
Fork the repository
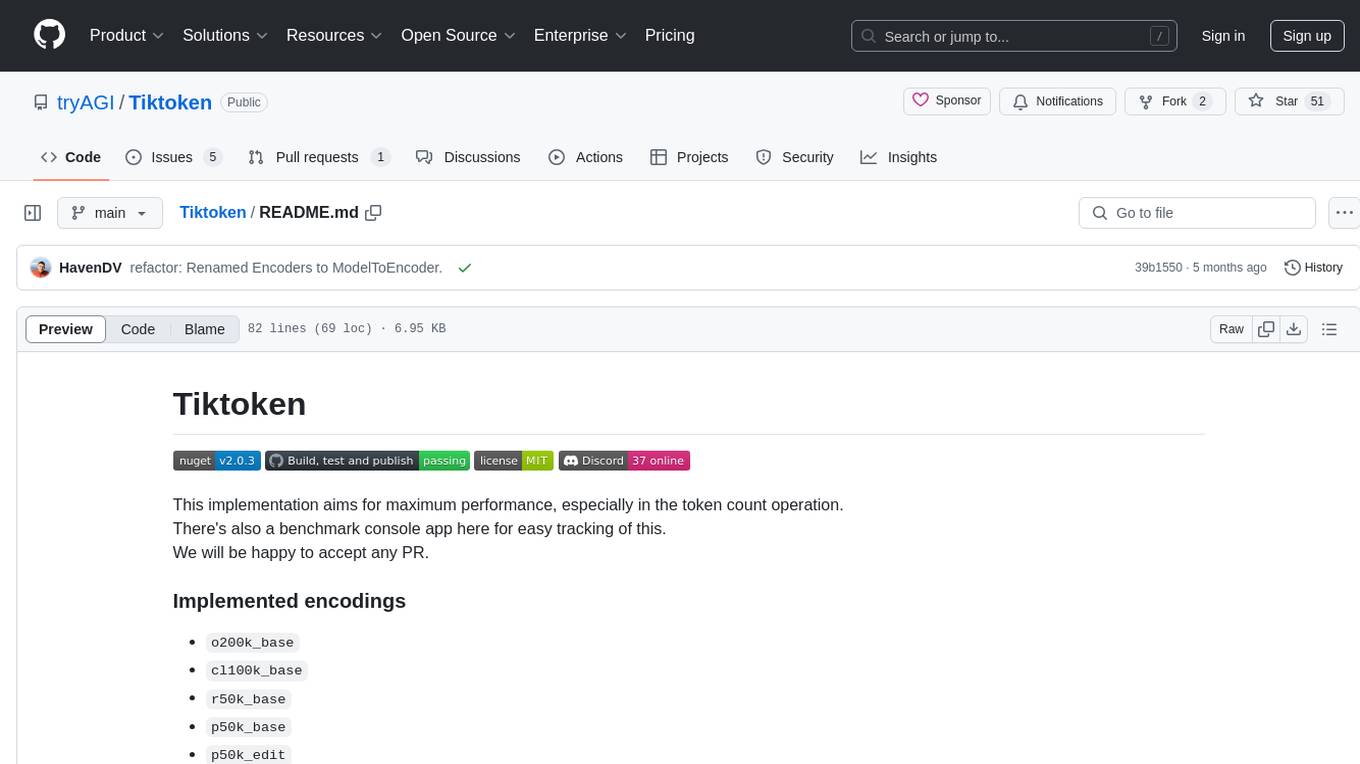(x=1175, y=101)
